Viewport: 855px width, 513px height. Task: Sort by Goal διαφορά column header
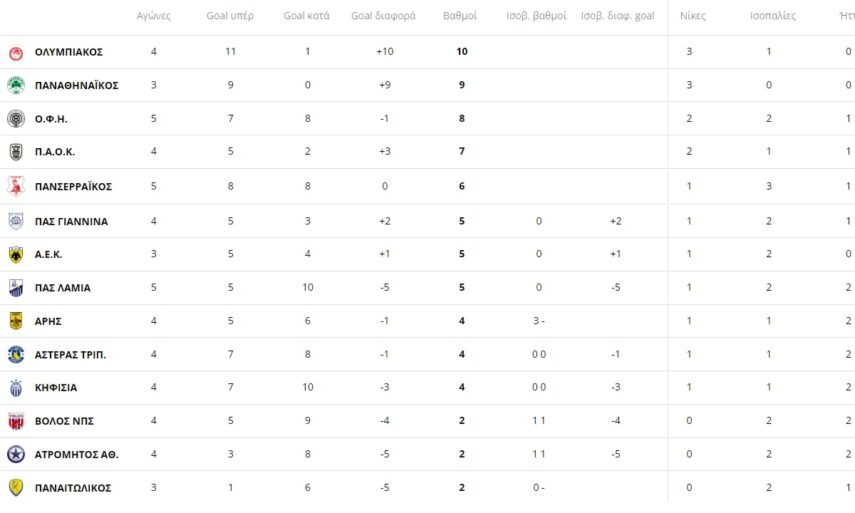pos(383,16)
